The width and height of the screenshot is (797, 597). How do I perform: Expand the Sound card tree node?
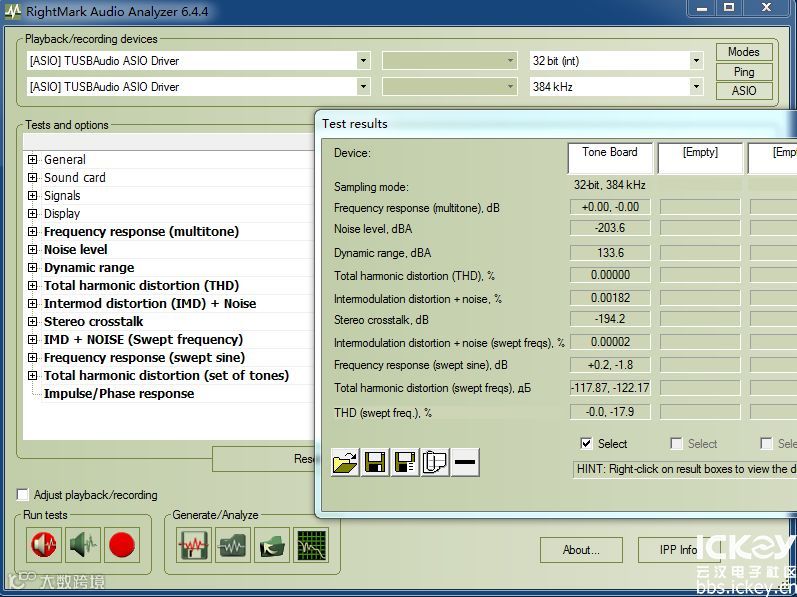pyautogui.click(x=33, y=177)
